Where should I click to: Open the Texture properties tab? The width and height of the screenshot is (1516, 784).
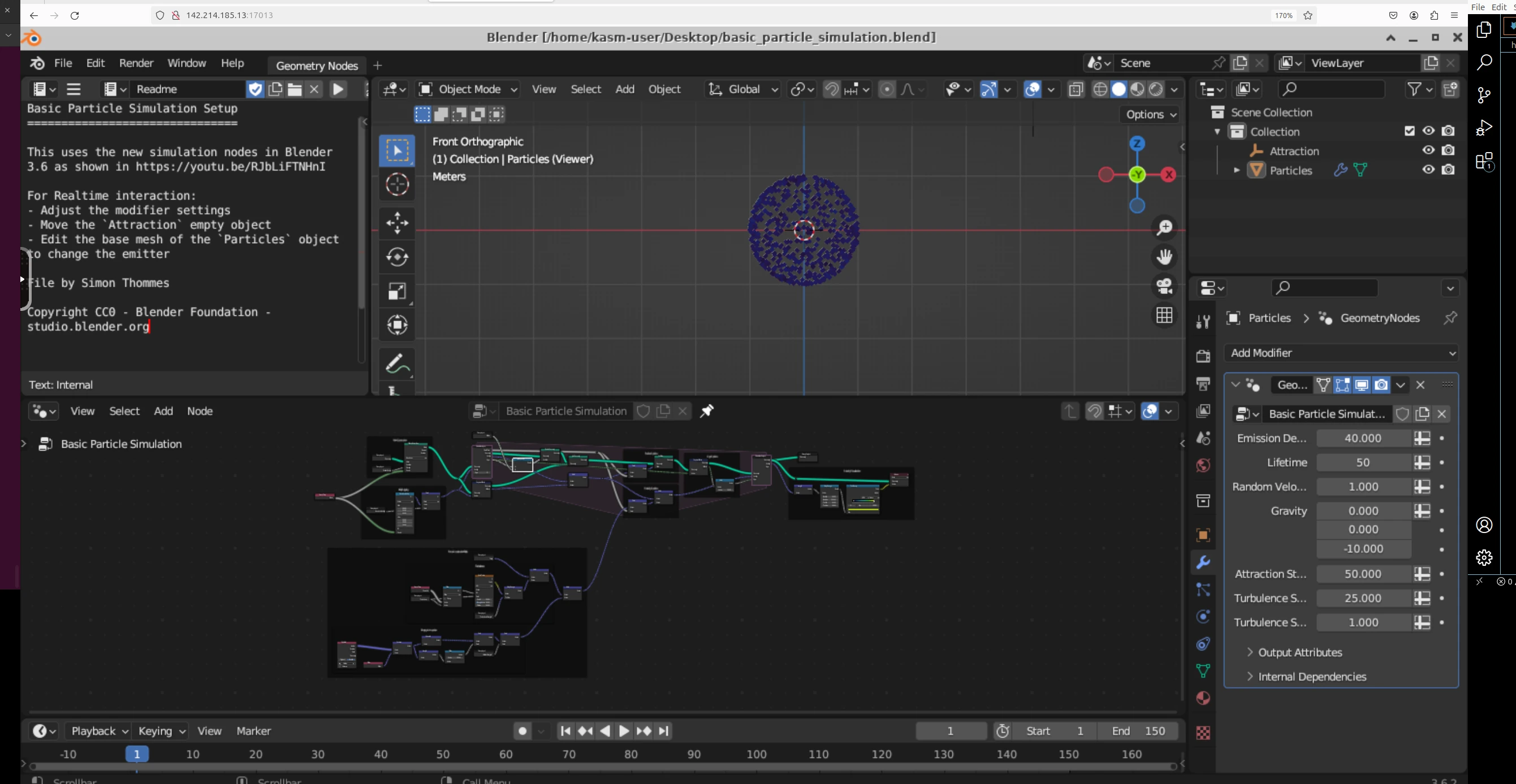[1203, 733]
